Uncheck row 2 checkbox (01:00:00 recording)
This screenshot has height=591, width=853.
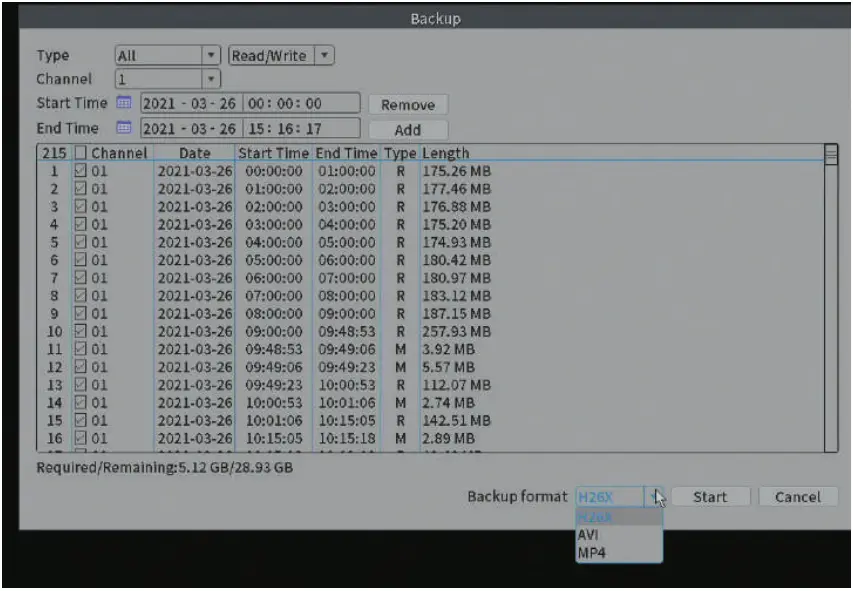click(81, 189)
